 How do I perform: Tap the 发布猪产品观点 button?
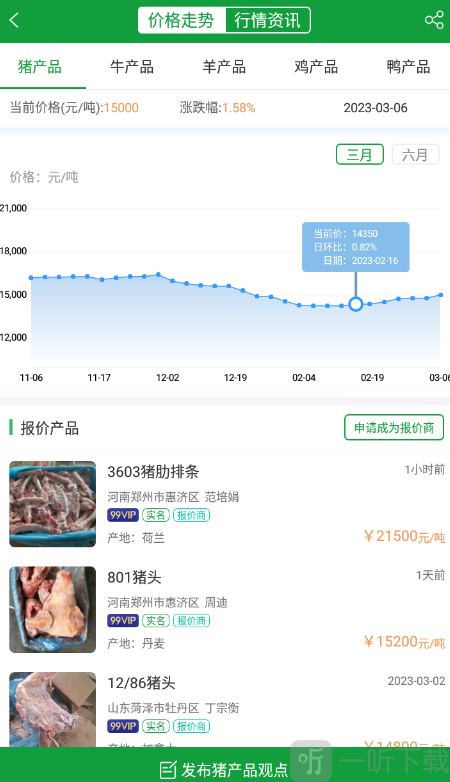coord(225,769)
